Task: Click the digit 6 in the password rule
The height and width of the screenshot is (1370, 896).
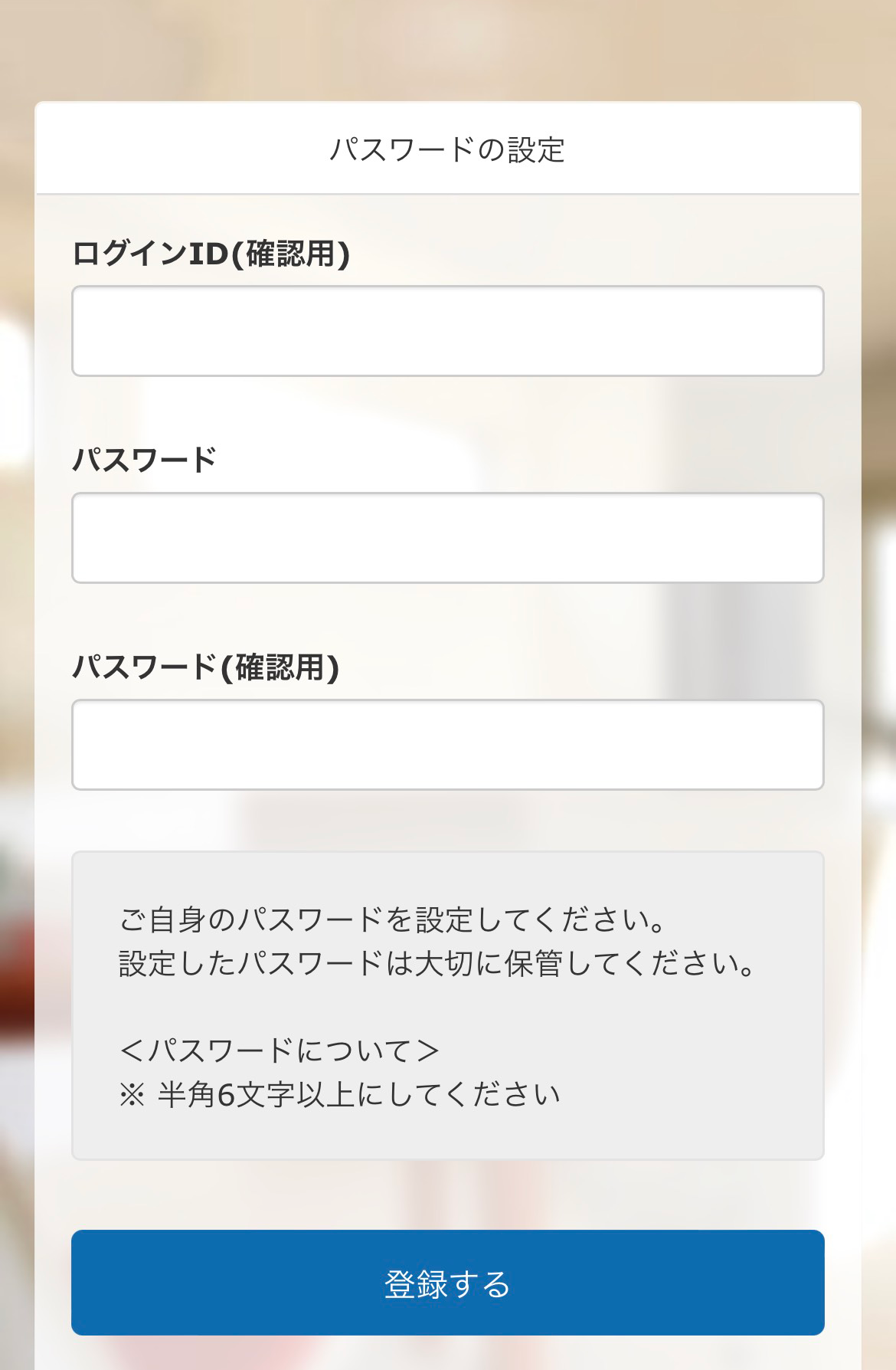Action: tap(225, 1095)
